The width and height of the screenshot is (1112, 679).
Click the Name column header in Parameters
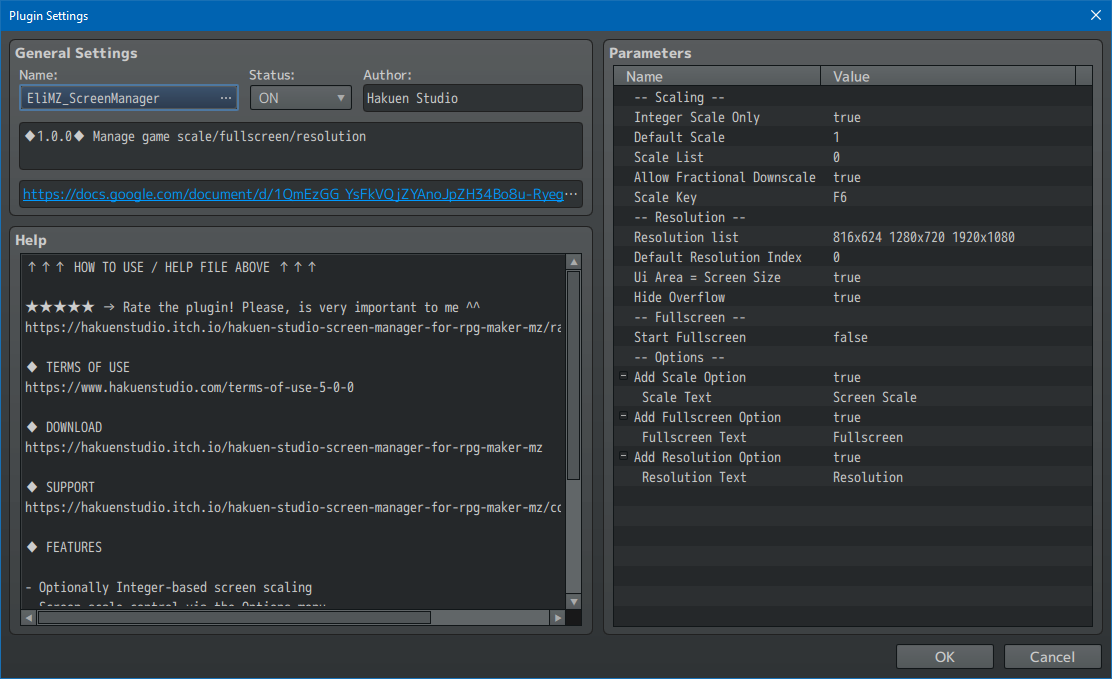click(717, 77)
